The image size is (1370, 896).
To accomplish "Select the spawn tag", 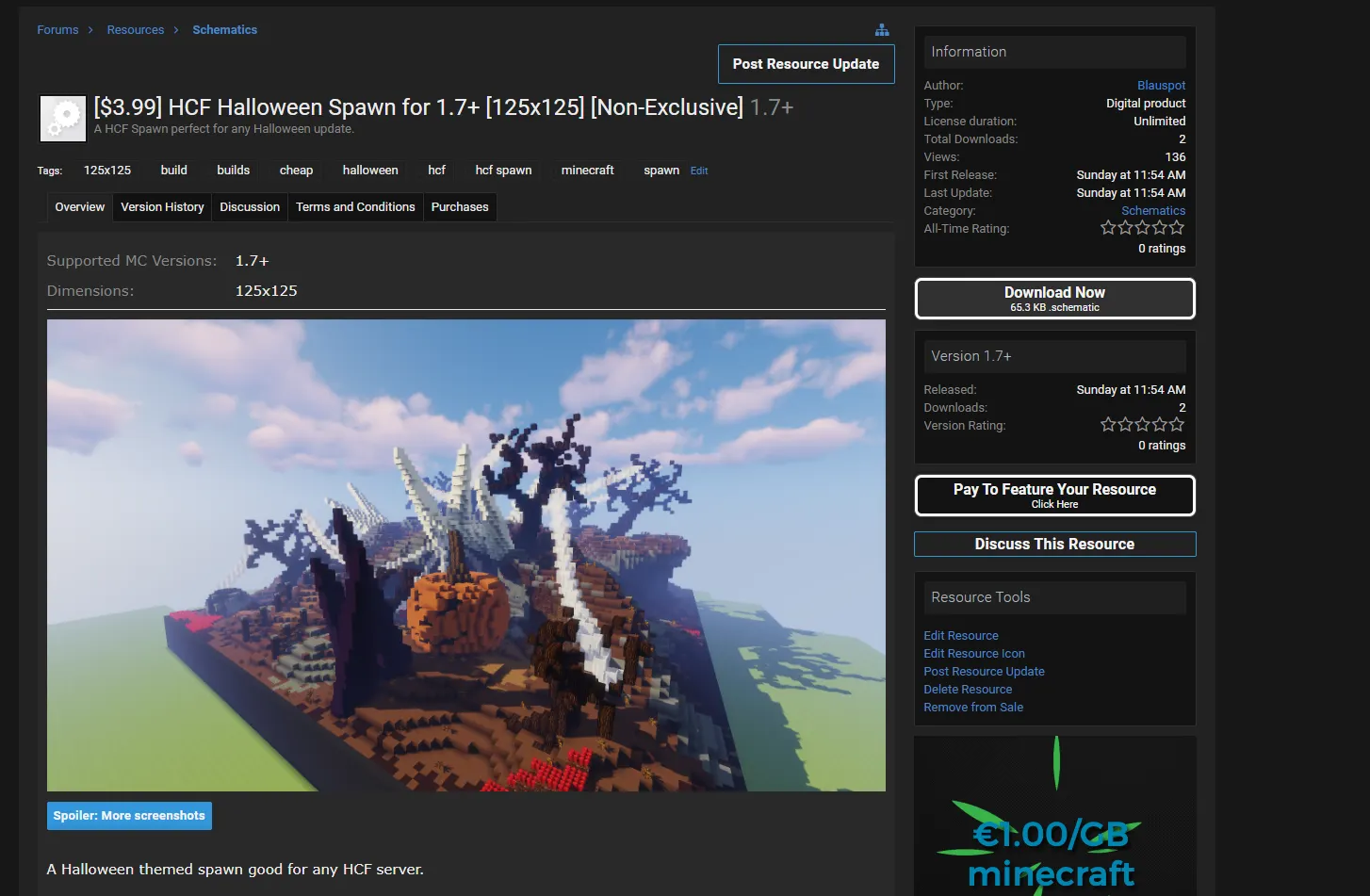I will pyautogui.click(x=661, y=171).
